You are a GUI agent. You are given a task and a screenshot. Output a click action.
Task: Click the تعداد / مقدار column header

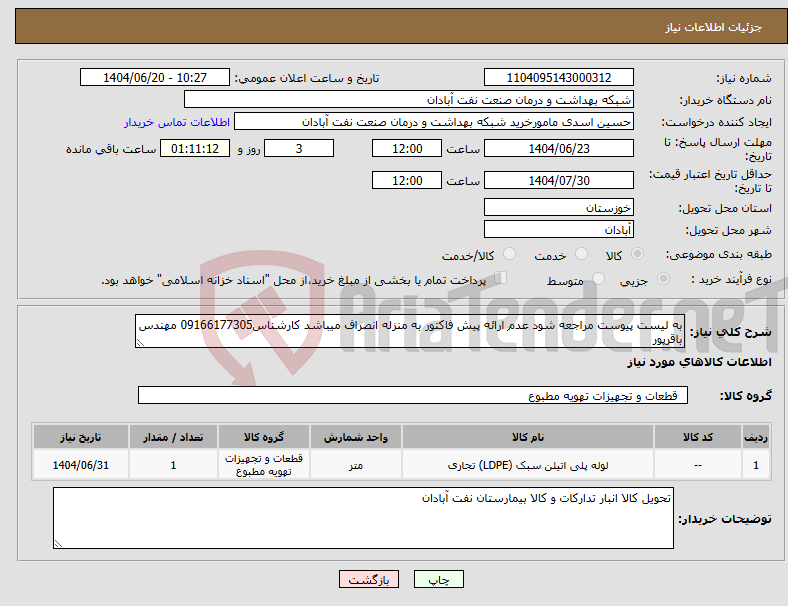pos(173,437)
